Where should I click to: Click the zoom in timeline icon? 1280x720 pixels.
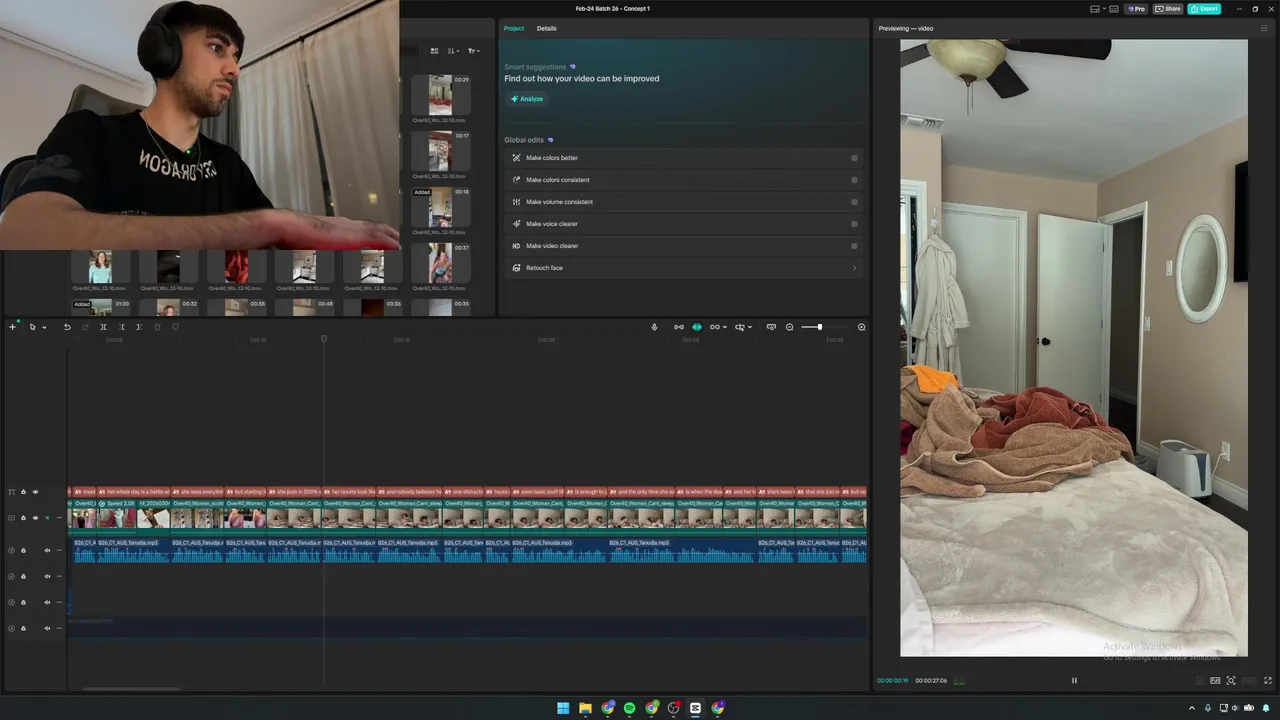point(861,327)
